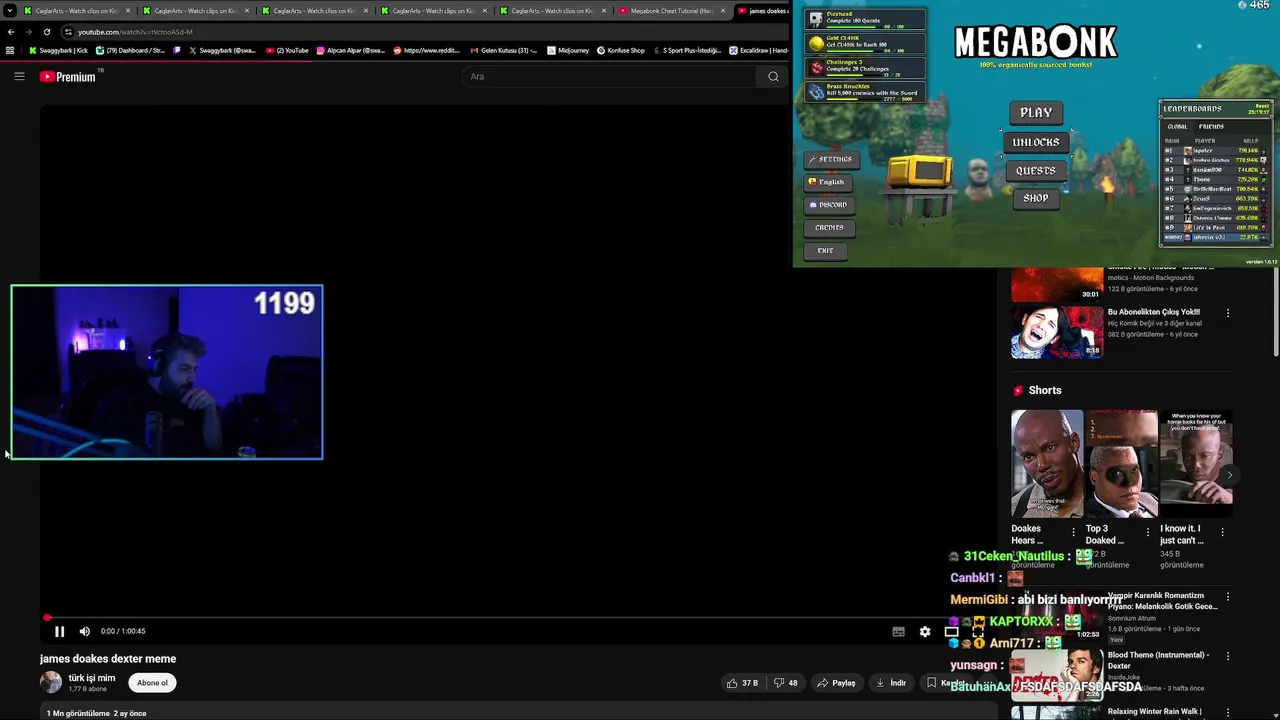Image resolution: width=1280 pixels, height=720 pixels.
Task: Open options for 'Blood Theme (Instrumental)' video
Action: (x=1228, y=656)
